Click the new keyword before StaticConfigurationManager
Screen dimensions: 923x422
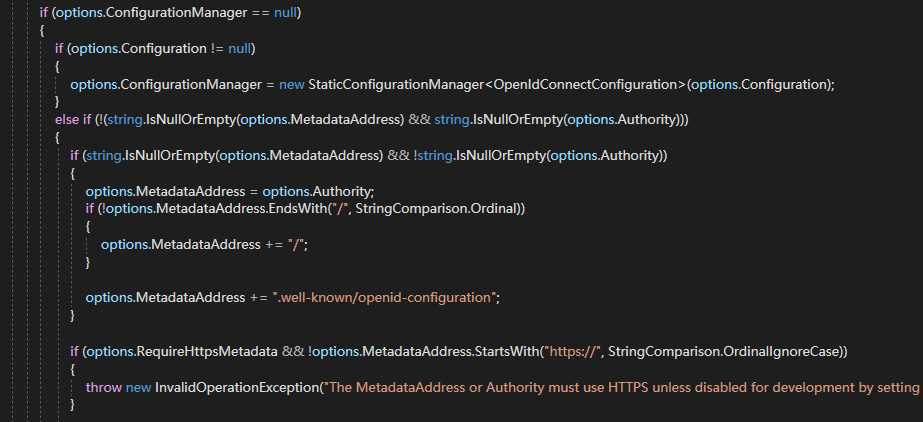[292, 84]
